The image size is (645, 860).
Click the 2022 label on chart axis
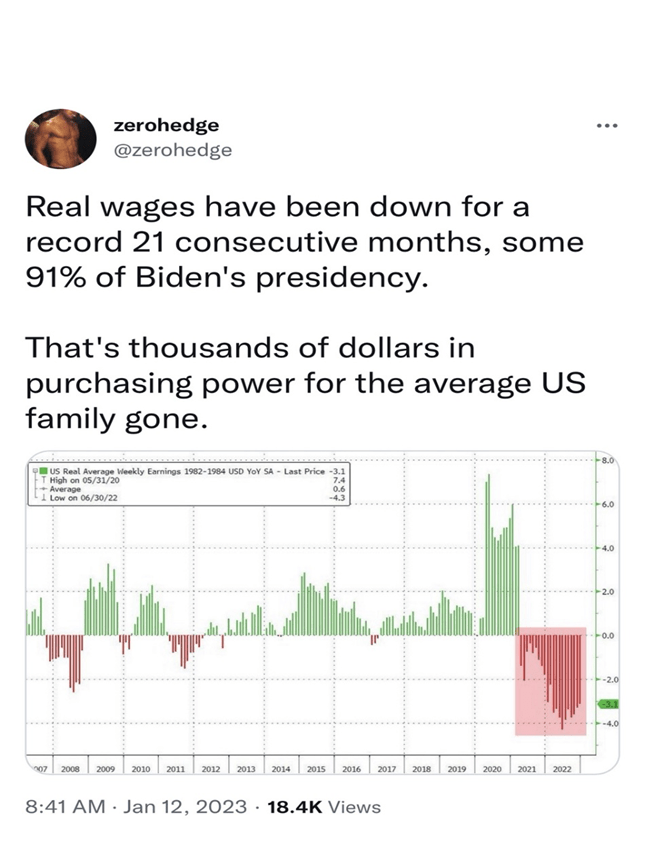point(561,769)
